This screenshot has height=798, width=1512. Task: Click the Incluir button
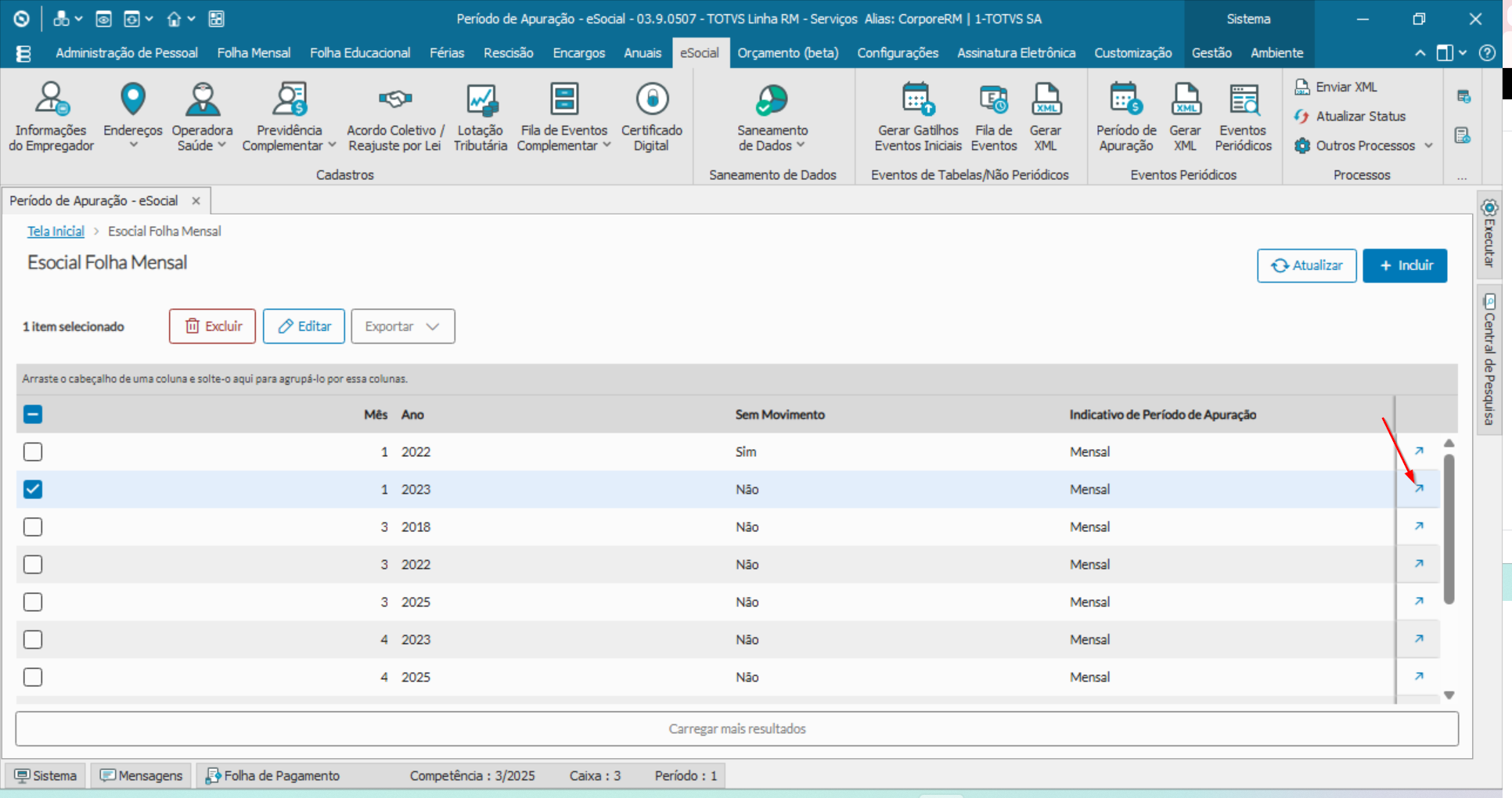(1405, 265)
